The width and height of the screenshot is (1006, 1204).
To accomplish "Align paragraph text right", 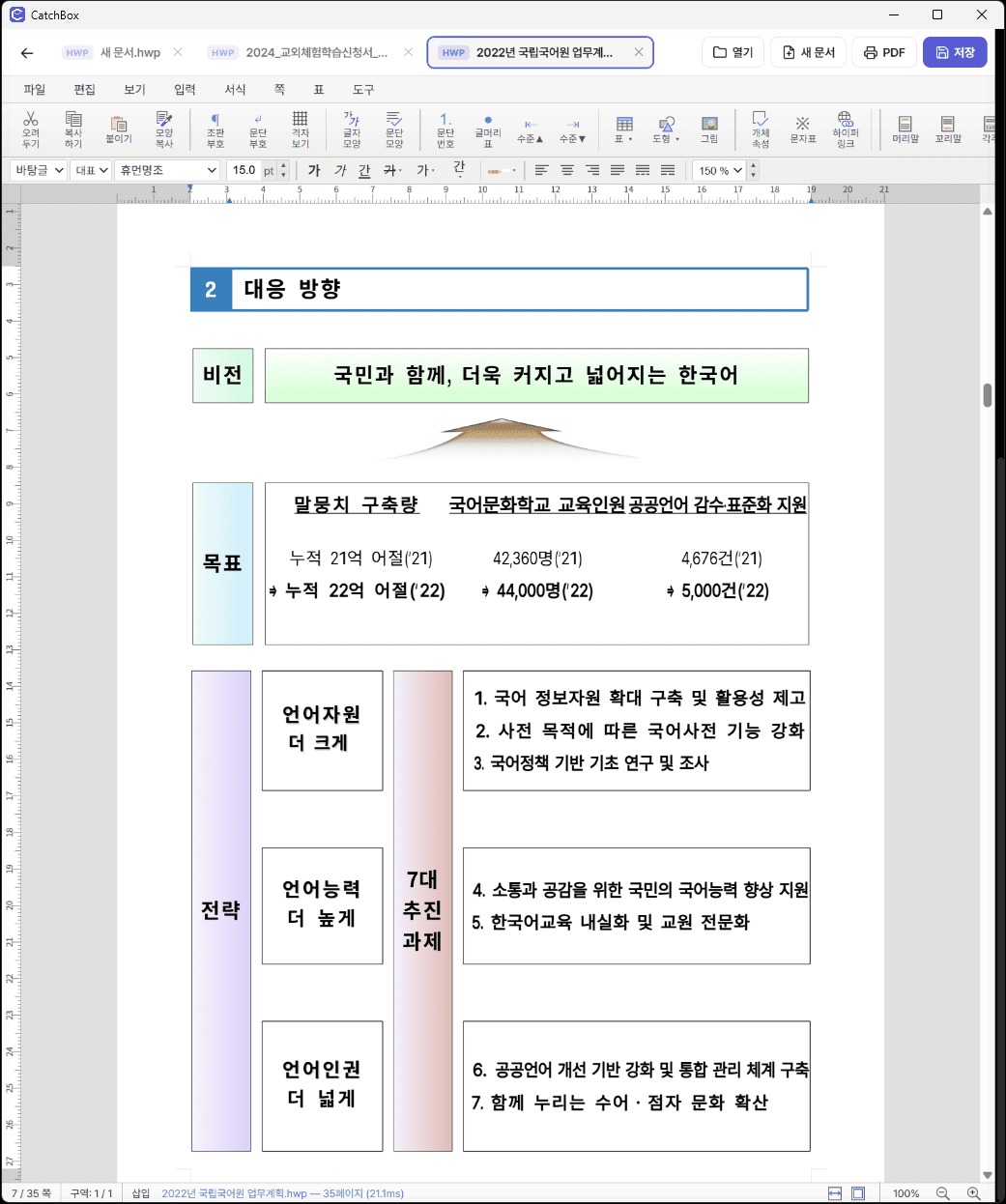I will (592, 170).
